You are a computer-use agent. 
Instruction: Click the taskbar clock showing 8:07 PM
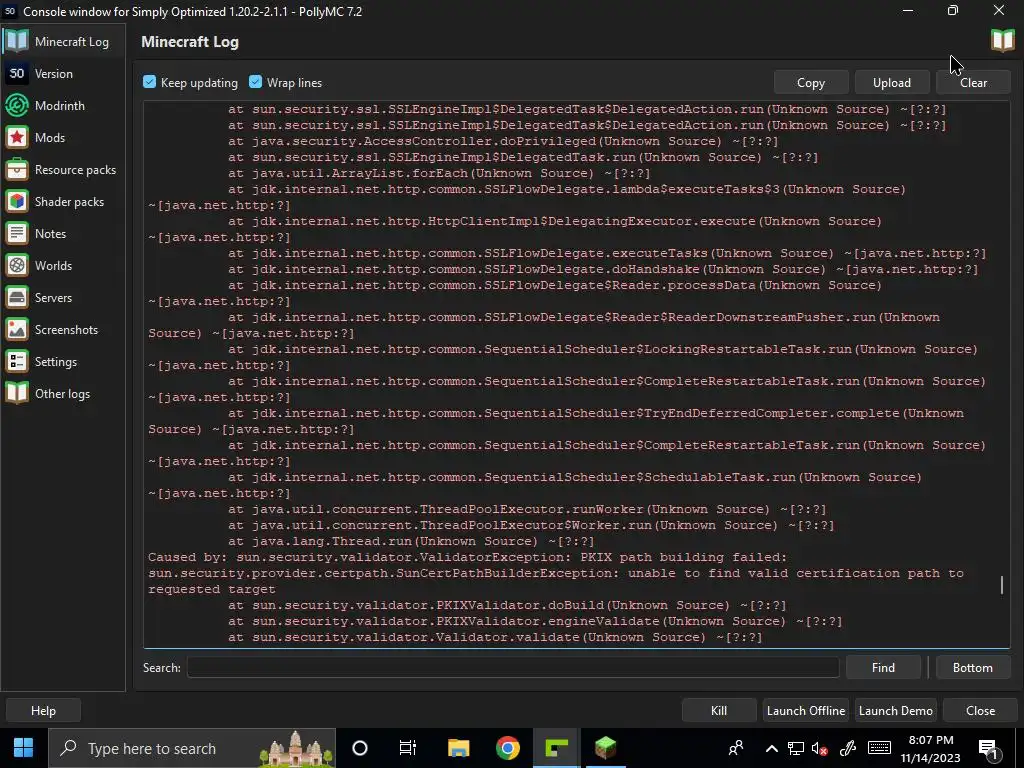931,748
